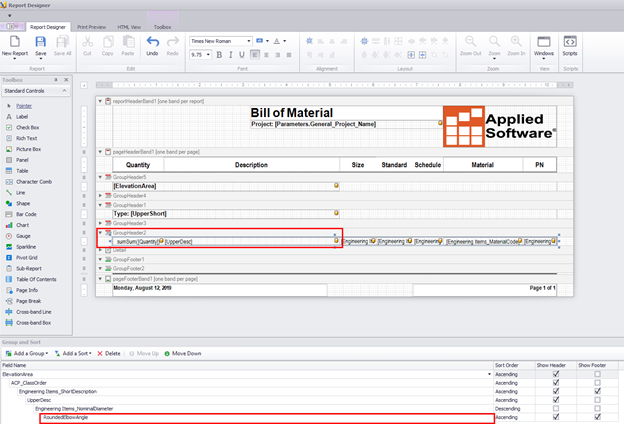Click the Move Down button

(181, 353)
